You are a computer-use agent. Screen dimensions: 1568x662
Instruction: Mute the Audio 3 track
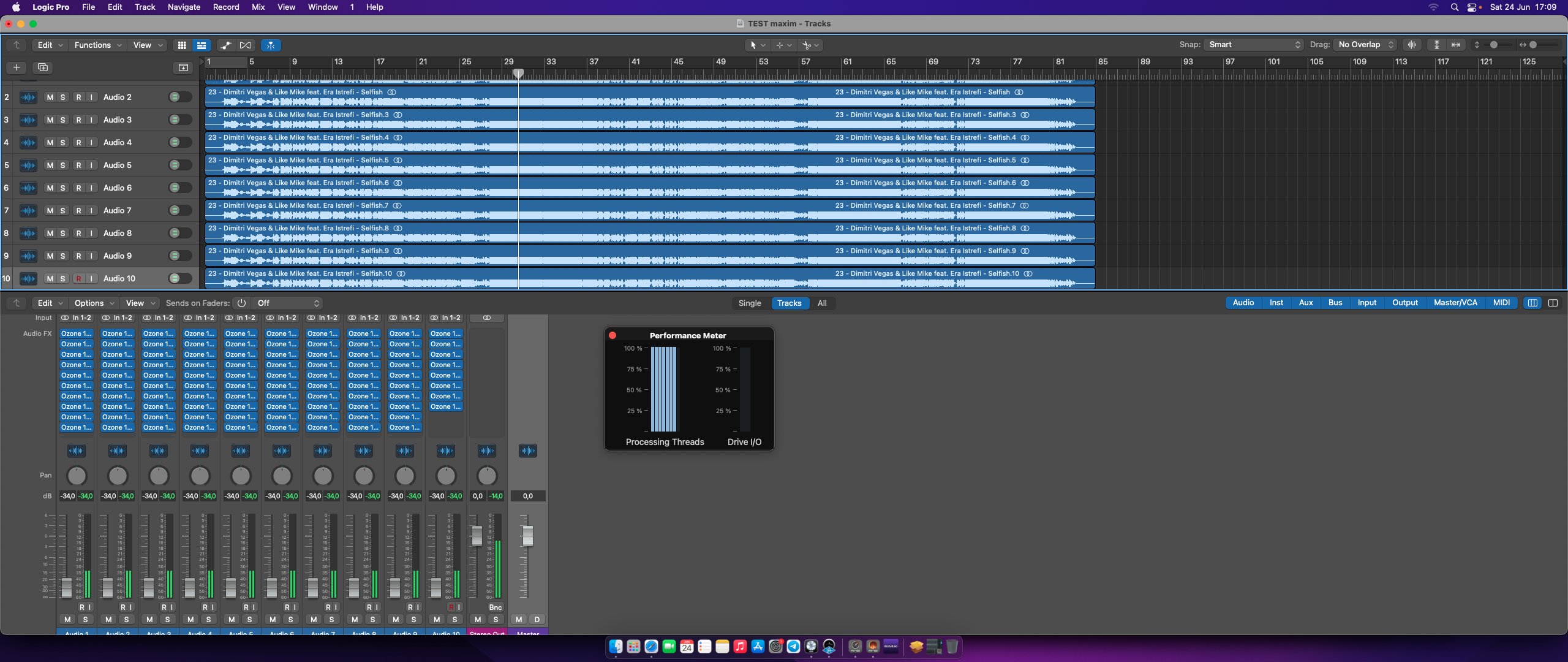[50, 120]
